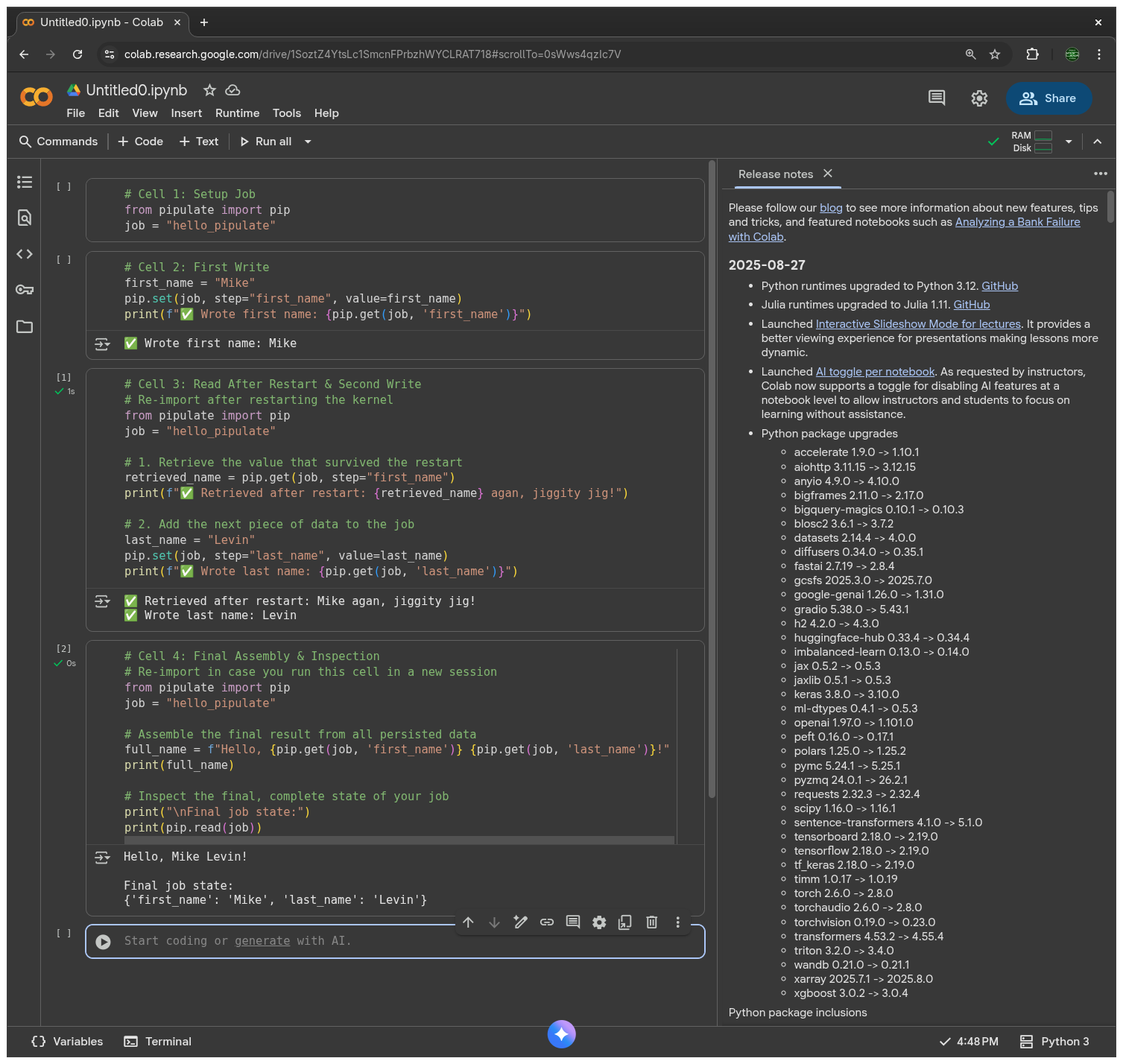
Task: Star the Untitled0.ipynb notebook
Action: pyautogui.click(x=209, y=90)
